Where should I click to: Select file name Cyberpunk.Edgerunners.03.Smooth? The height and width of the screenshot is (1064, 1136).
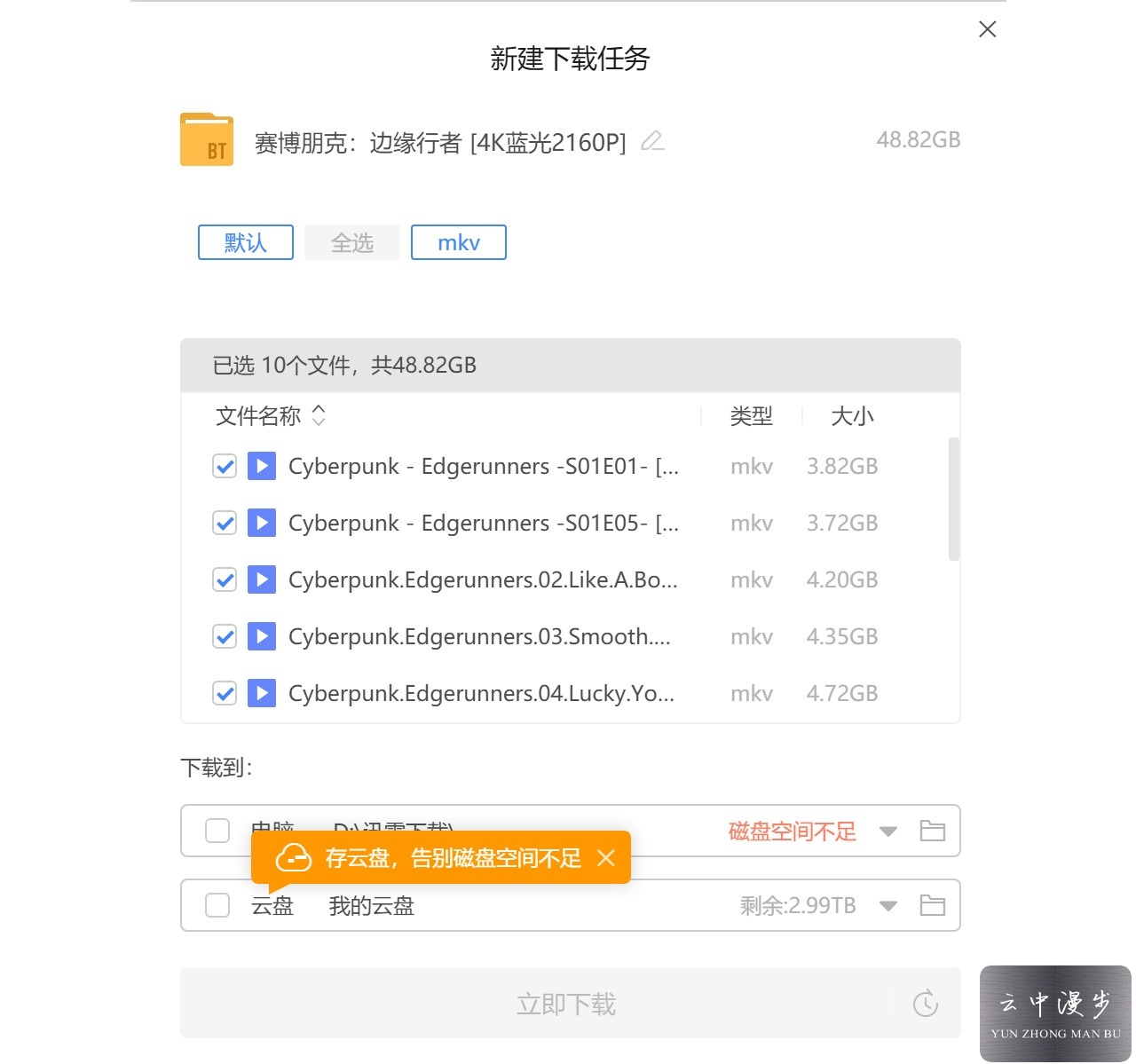pyautogui.click(x=480, y=637)
